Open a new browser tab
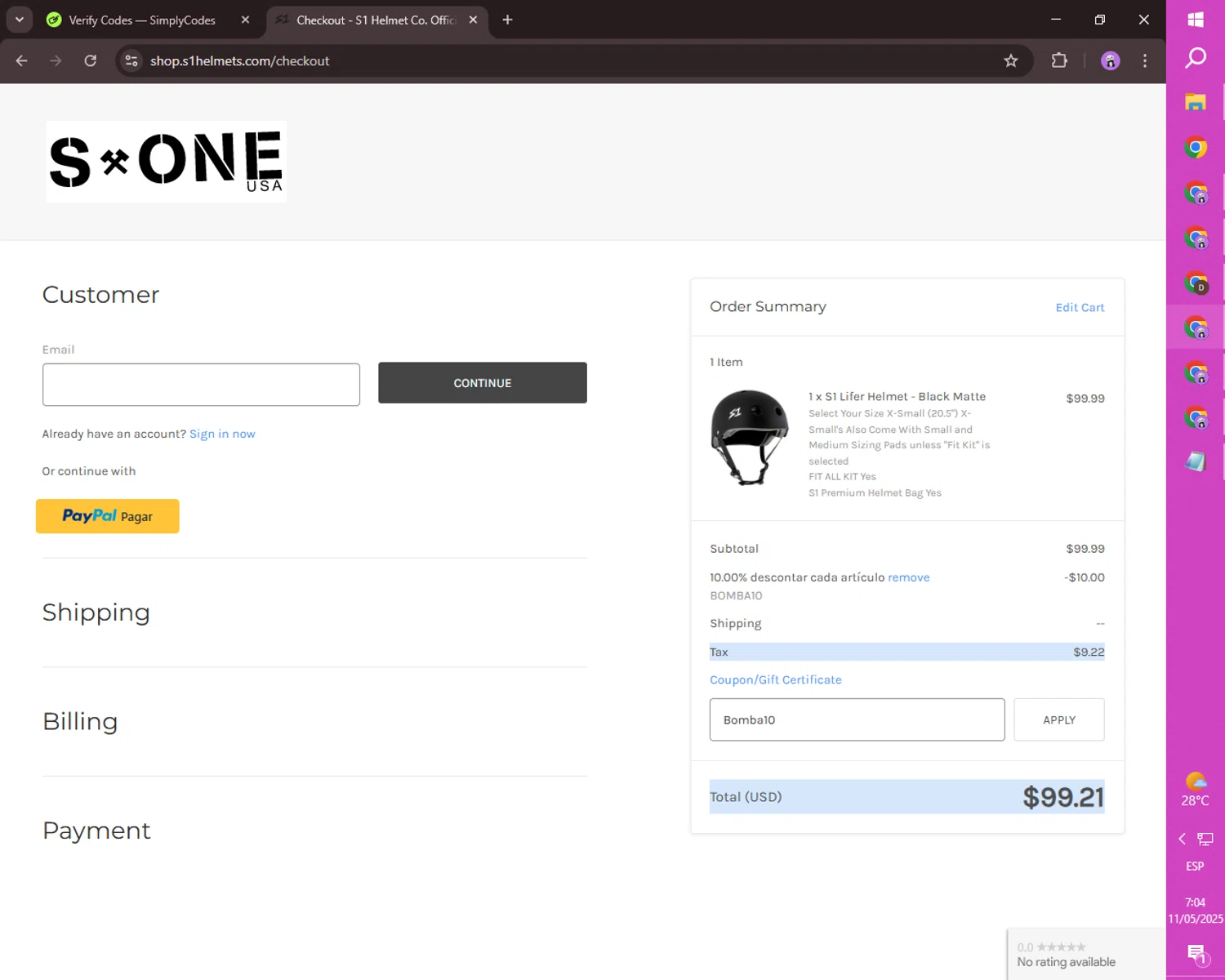The width and height of the screenshot is (1225, 980). point(507,20)
